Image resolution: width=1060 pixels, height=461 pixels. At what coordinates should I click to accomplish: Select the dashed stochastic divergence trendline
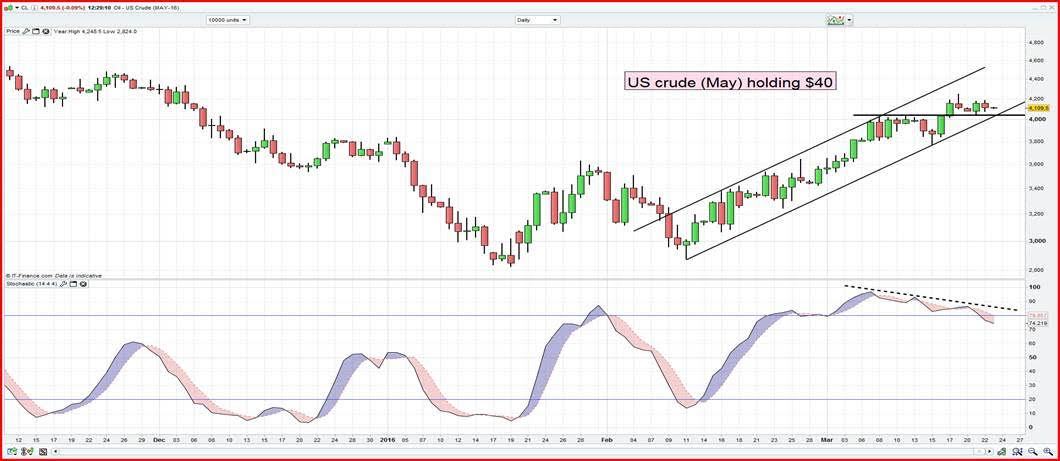[930, 297]
